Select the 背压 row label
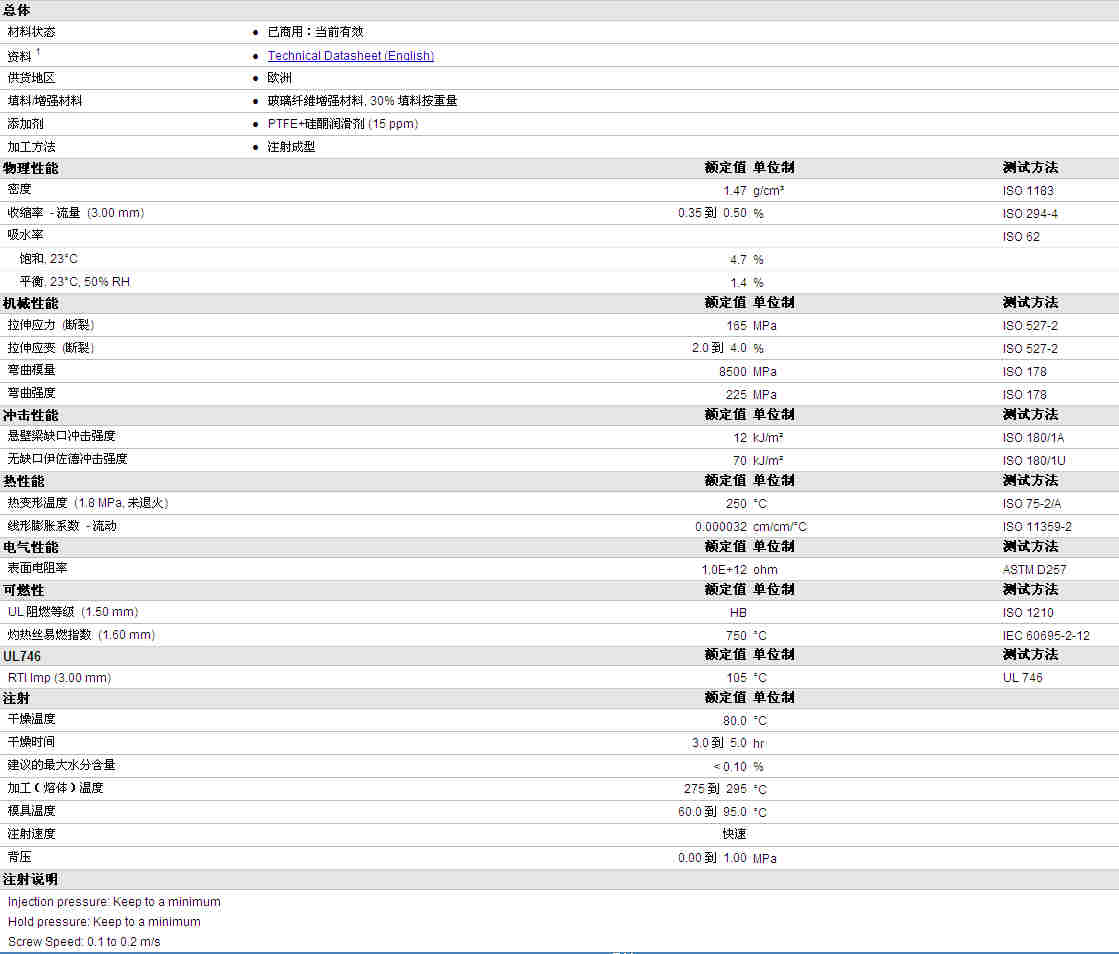 (19, 856)
